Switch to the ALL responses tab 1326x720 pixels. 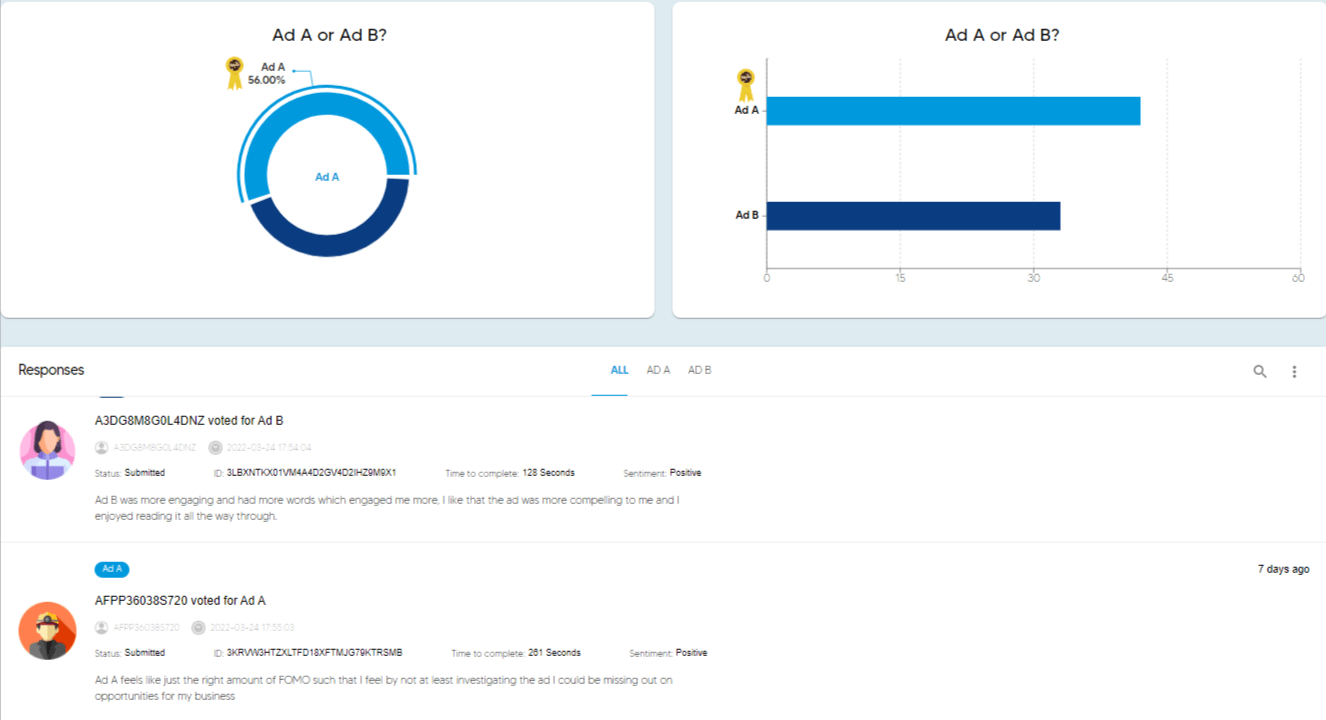click(619, 369)
